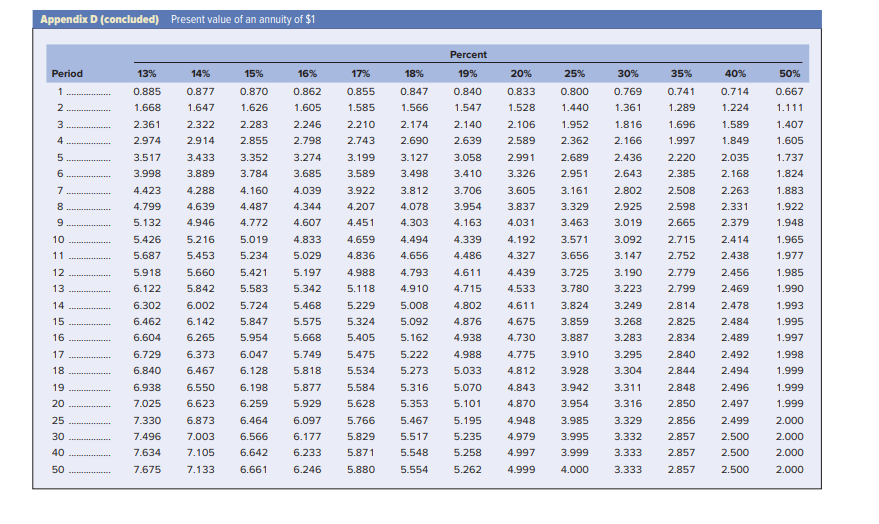
Task: Click period label 1 in Period column
Action: 60,91
